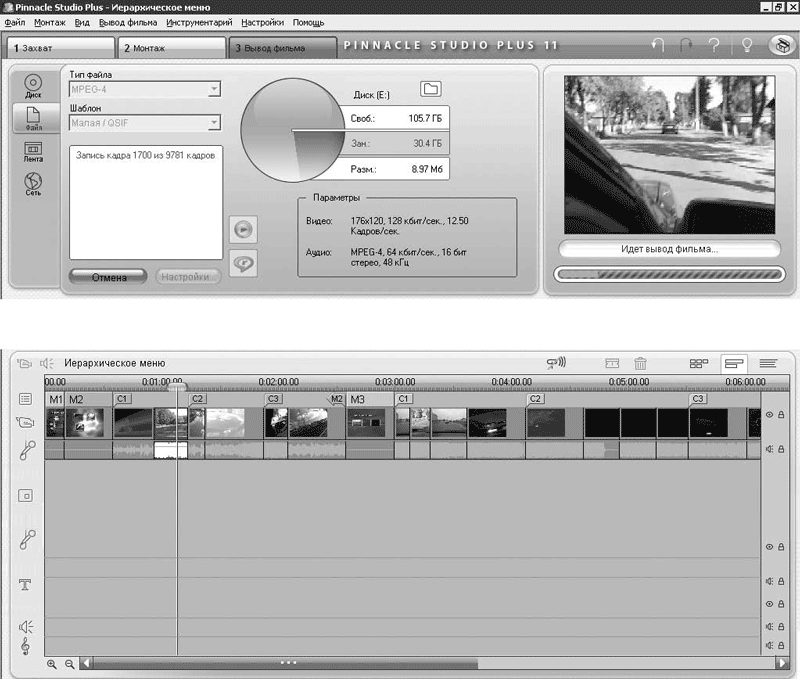800x679 pixels.
Task: Toggle video track visibility eye icon
Action: (770, 414)
